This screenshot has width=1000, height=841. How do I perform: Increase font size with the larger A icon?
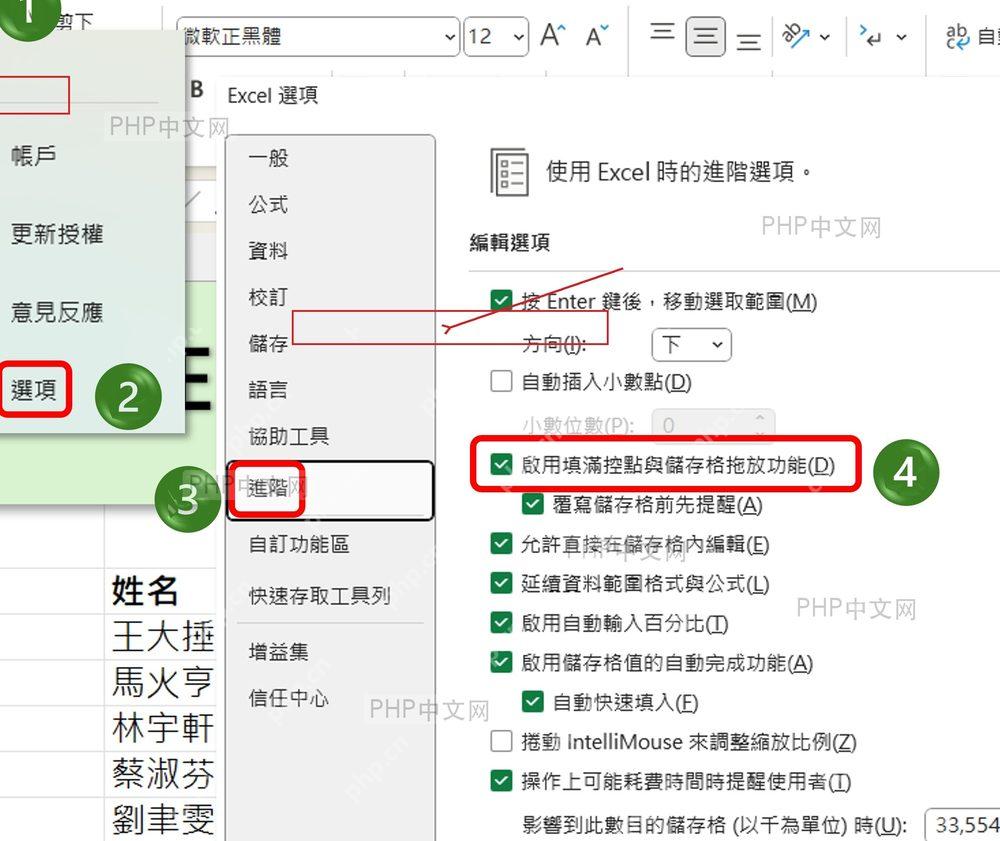(552, 36)
